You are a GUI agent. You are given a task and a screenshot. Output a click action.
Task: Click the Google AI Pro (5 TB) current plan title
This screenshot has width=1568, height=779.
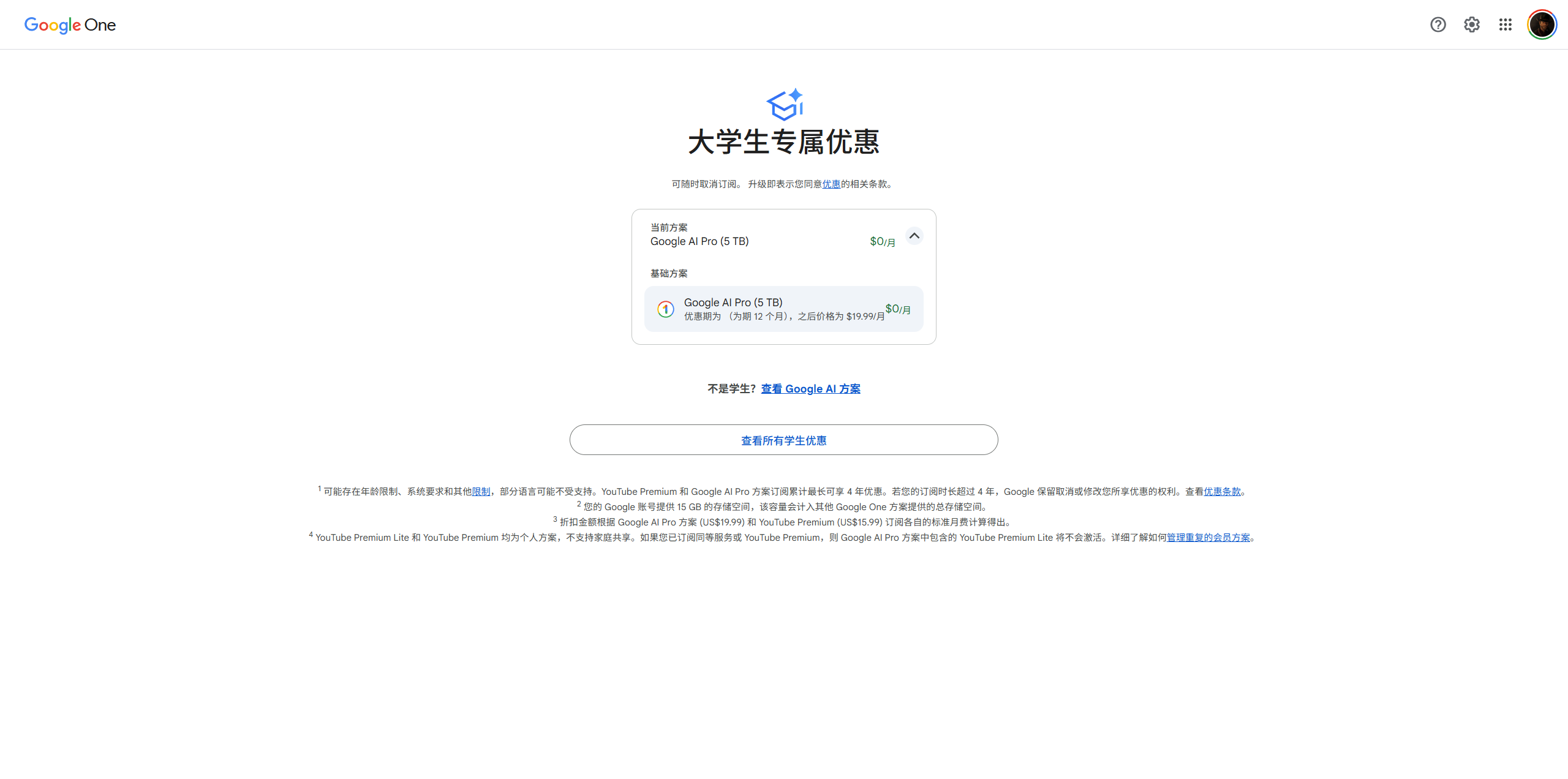(x=699, y=241)
